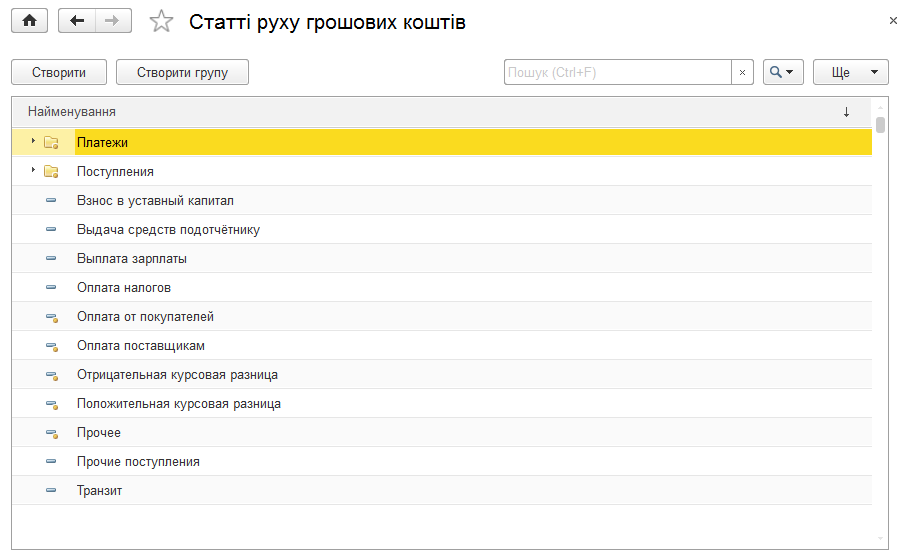Click the Створити групу button
Image resolution: width=902 pixels, height=556 pixels.
click(x=182, y=72)
